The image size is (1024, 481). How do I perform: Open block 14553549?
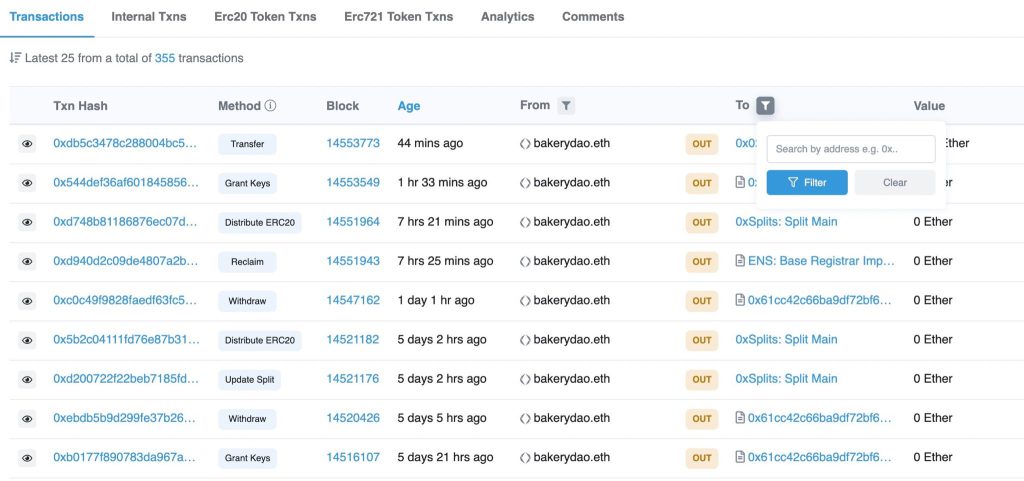click(x=353, y=183)
